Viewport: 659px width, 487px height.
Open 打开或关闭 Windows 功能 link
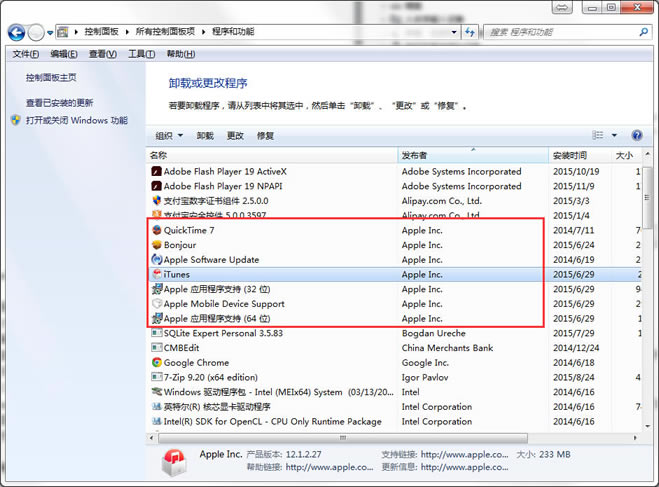(77, 120)
